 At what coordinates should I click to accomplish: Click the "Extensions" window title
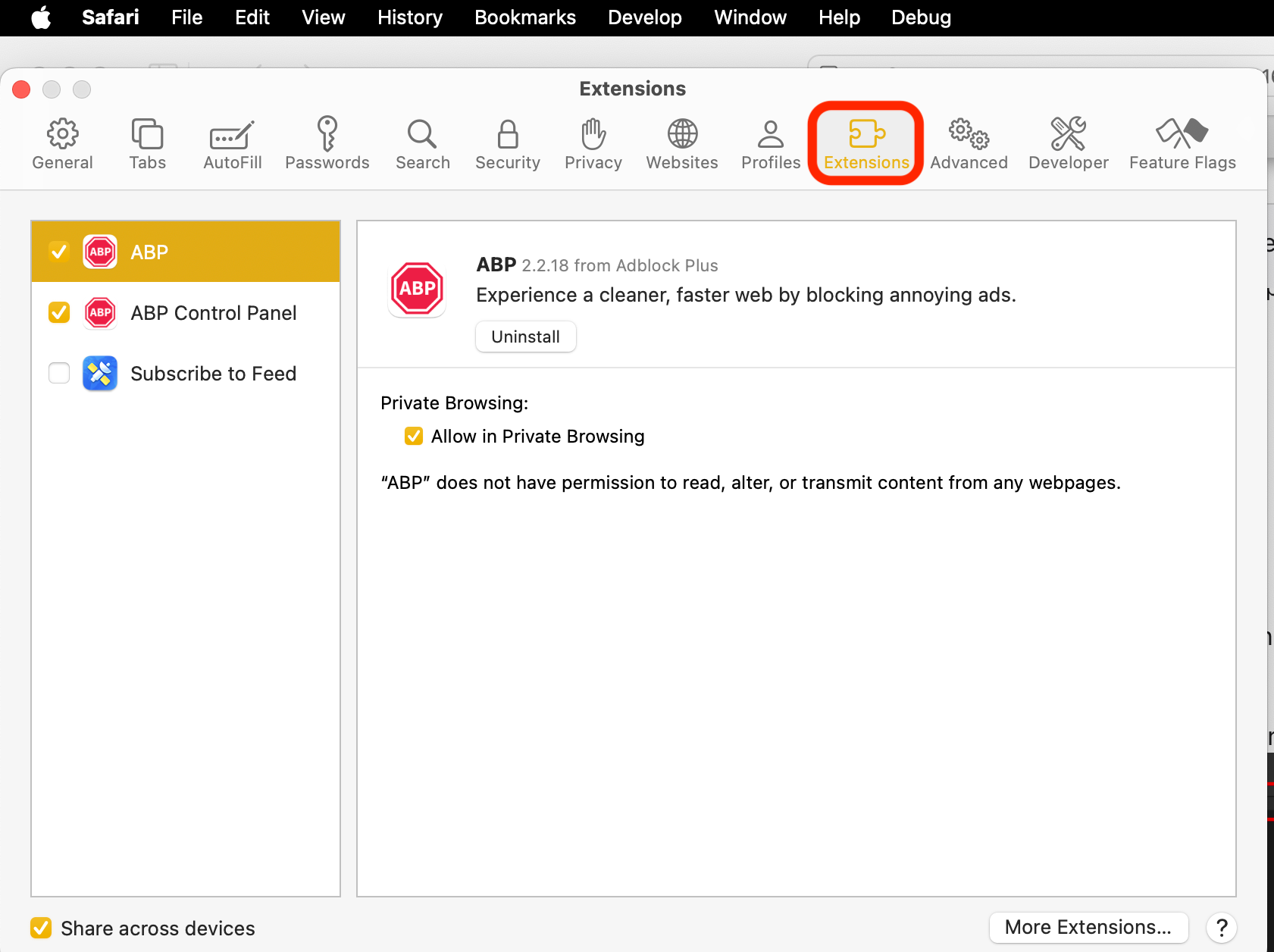[x=633, y=89]
